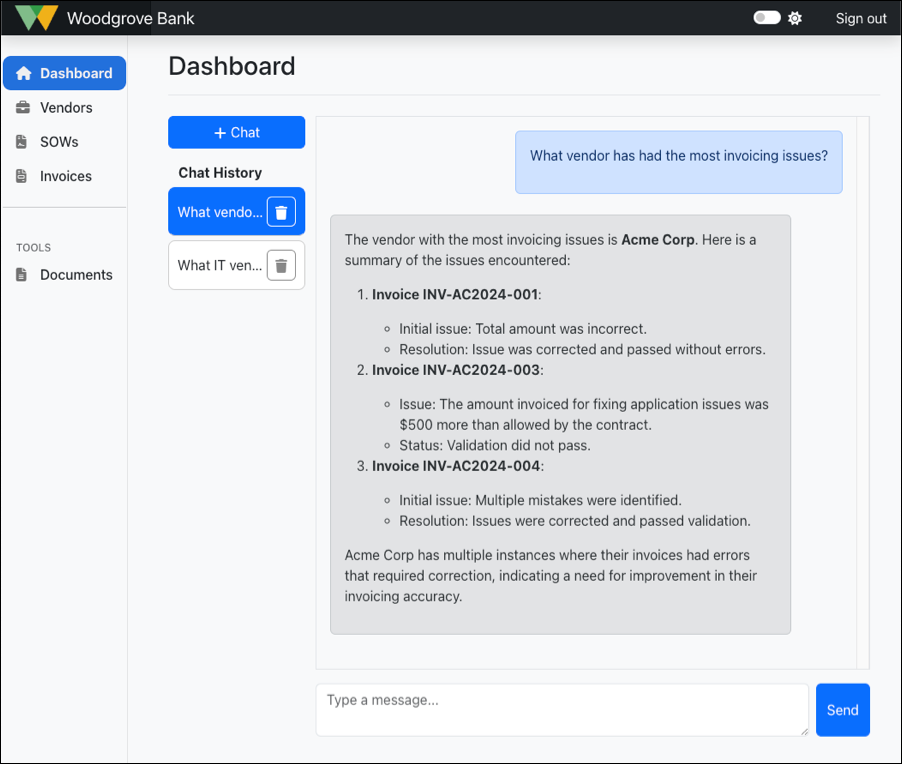
Task: Click 'Resolution: Issues were corrected and passed validation.'
Action: (x=575, y=521)
